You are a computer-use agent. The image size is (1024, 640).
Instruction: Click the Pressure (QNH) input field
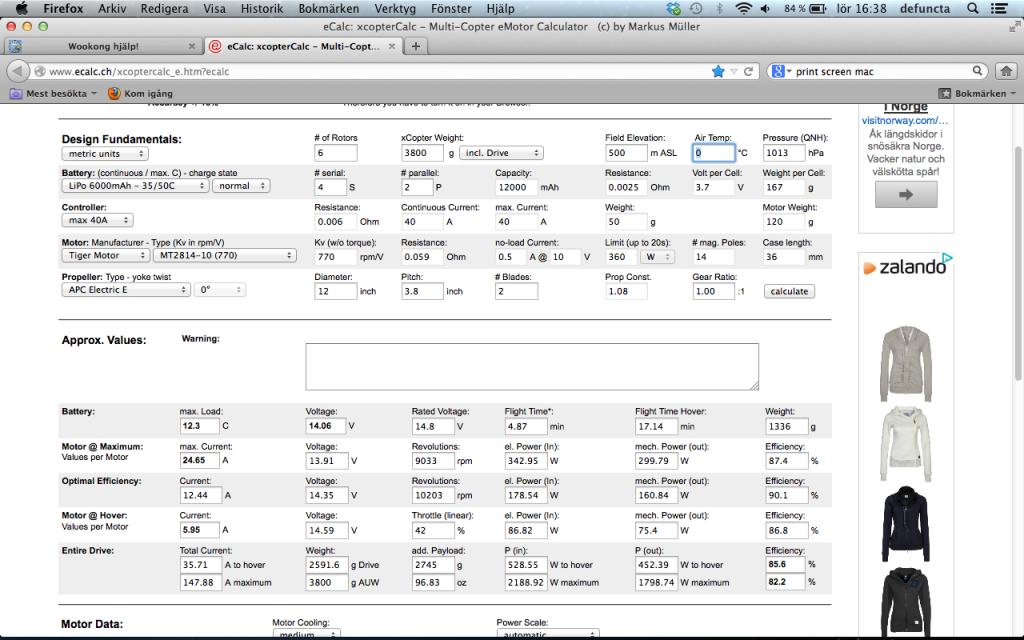pos(784,153)
